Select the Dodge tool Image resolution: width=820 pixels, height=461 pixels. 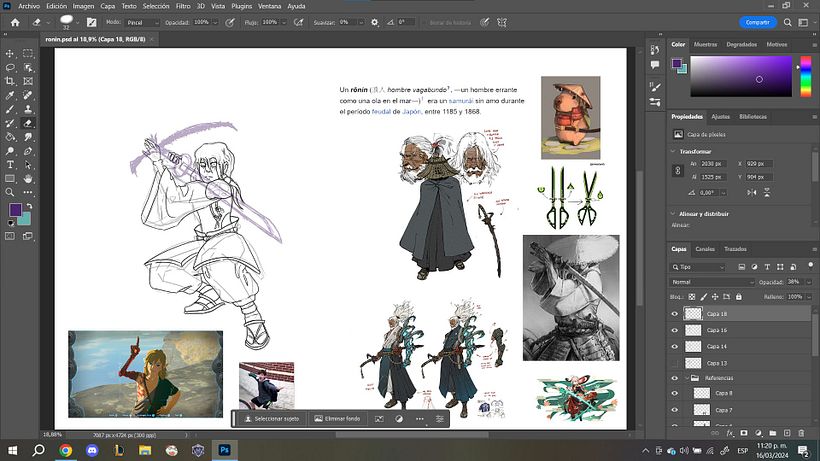pos(10,151)
